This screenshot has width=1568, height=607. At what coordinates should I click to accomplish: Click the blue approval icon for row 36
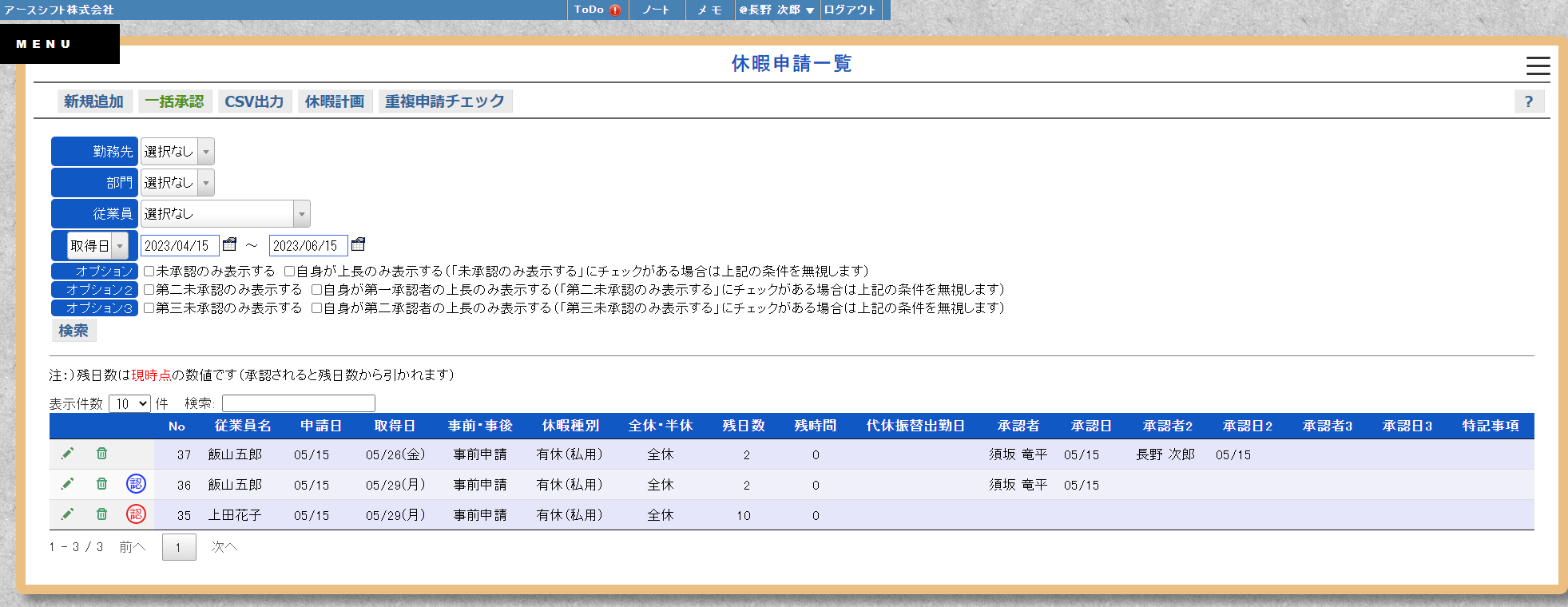pyautogui.click(x=136, y=484)
